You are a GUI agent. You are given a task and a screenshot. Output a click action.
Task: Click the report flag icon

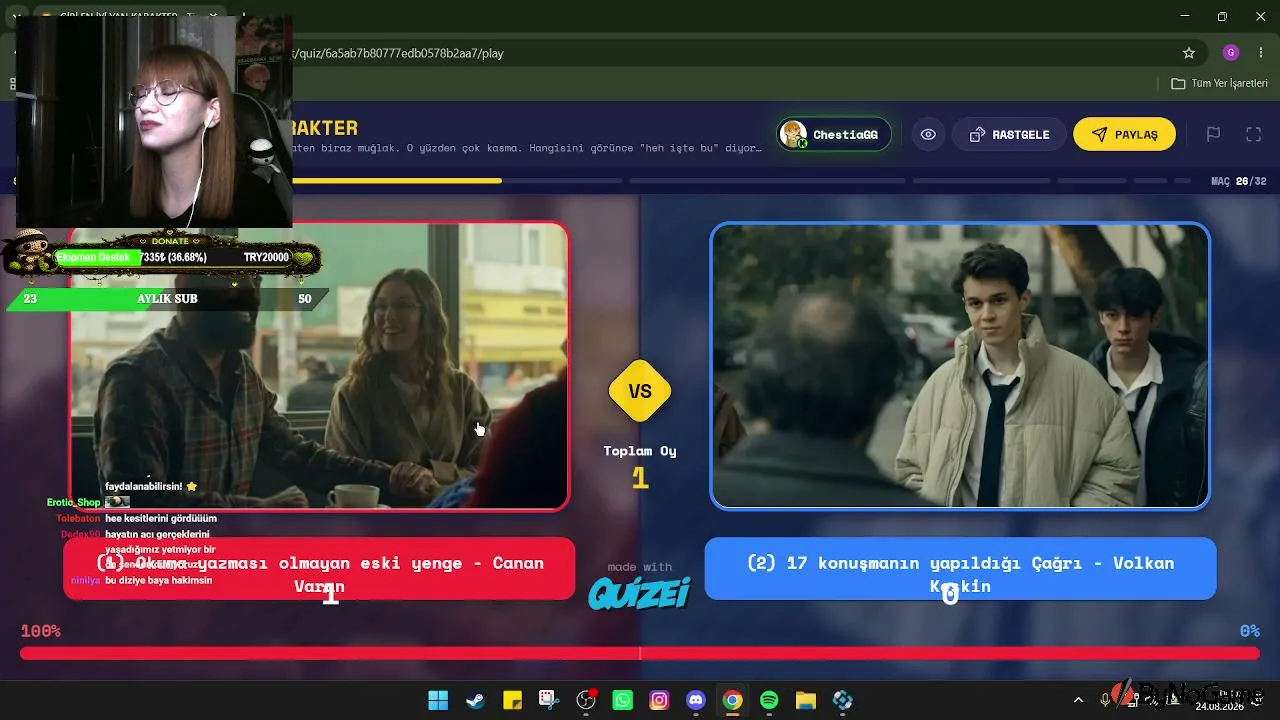(1213, 134)
